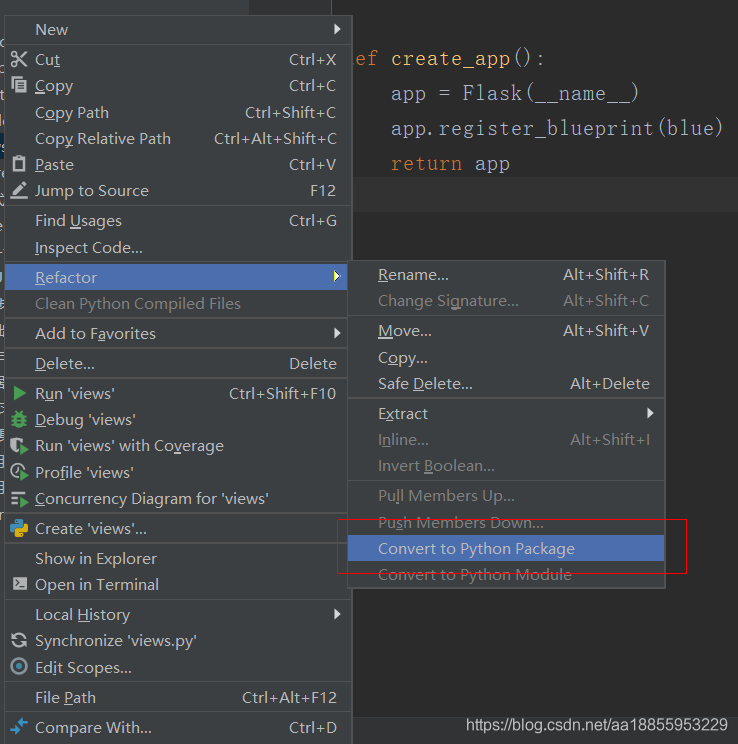Choose Paste in the context menu
Viewport: 738px width, 744px height.
[178, 165]
